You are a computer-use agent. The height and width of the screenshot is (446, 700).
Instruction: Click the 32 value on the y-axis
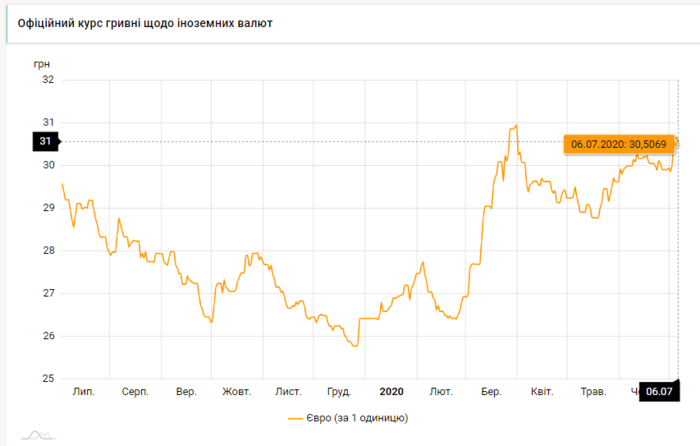pos(46,79)
